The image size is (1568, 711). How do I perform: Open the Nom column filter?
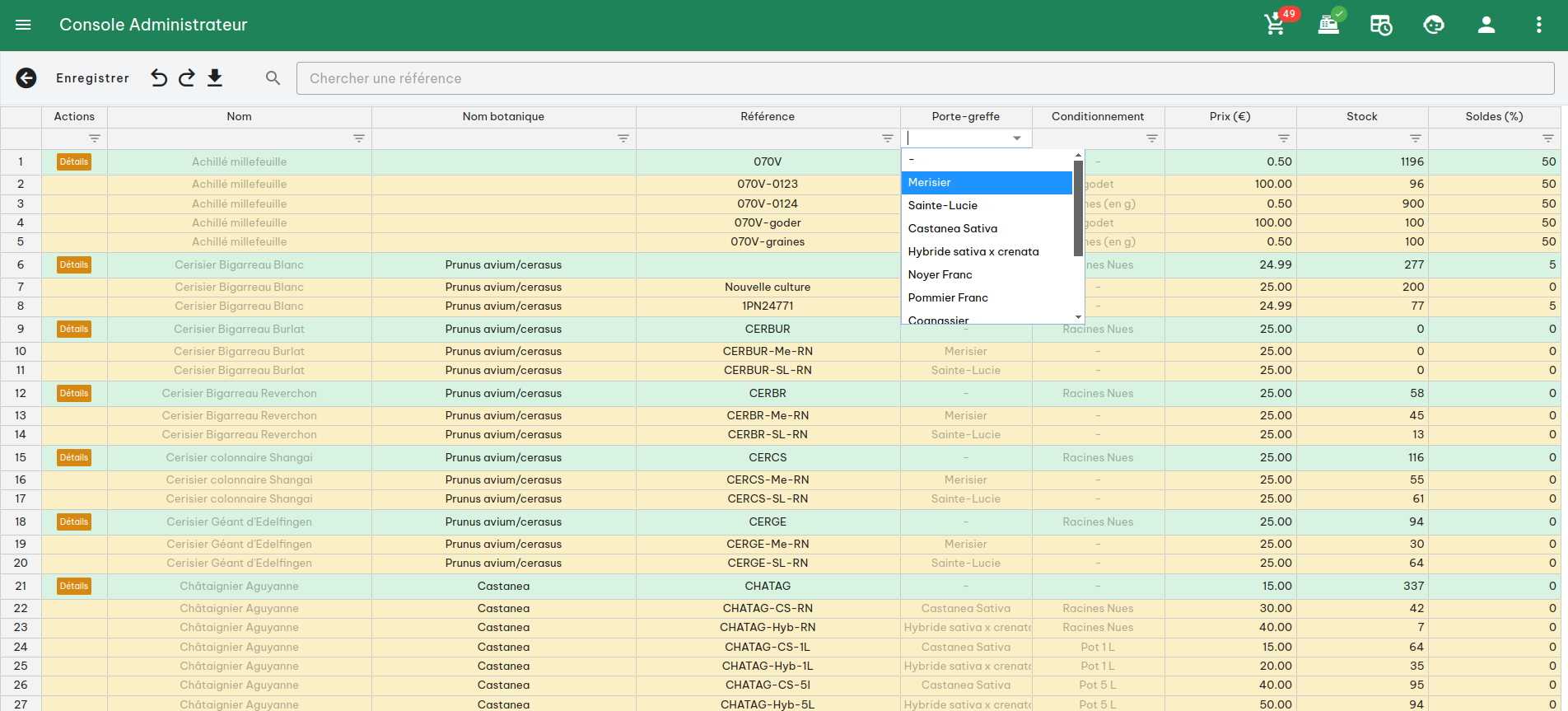click(359, 138)
